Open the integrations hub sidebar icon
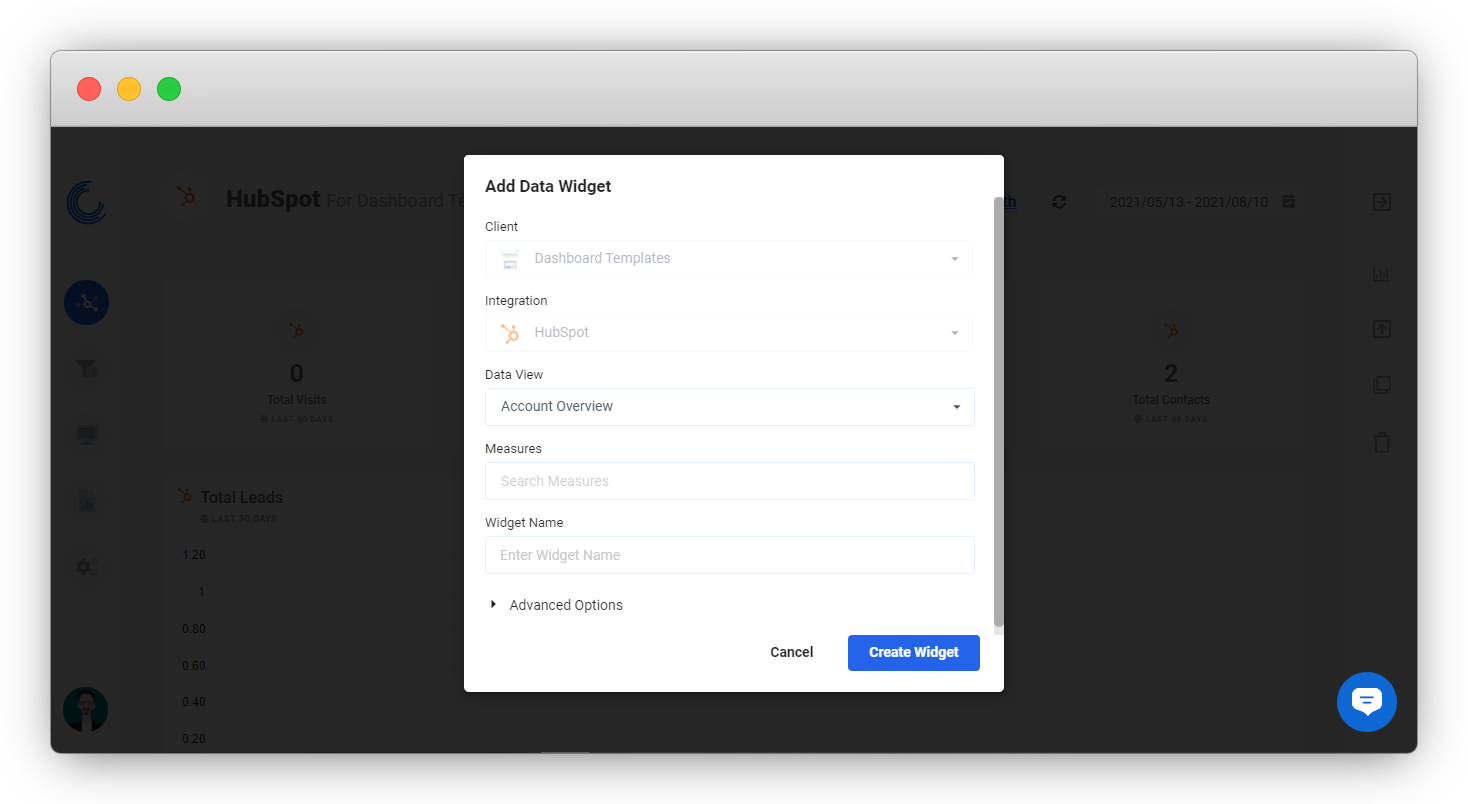Image resolution: width=1468 pixels, height=804 pixels. (x=86, y=302)
